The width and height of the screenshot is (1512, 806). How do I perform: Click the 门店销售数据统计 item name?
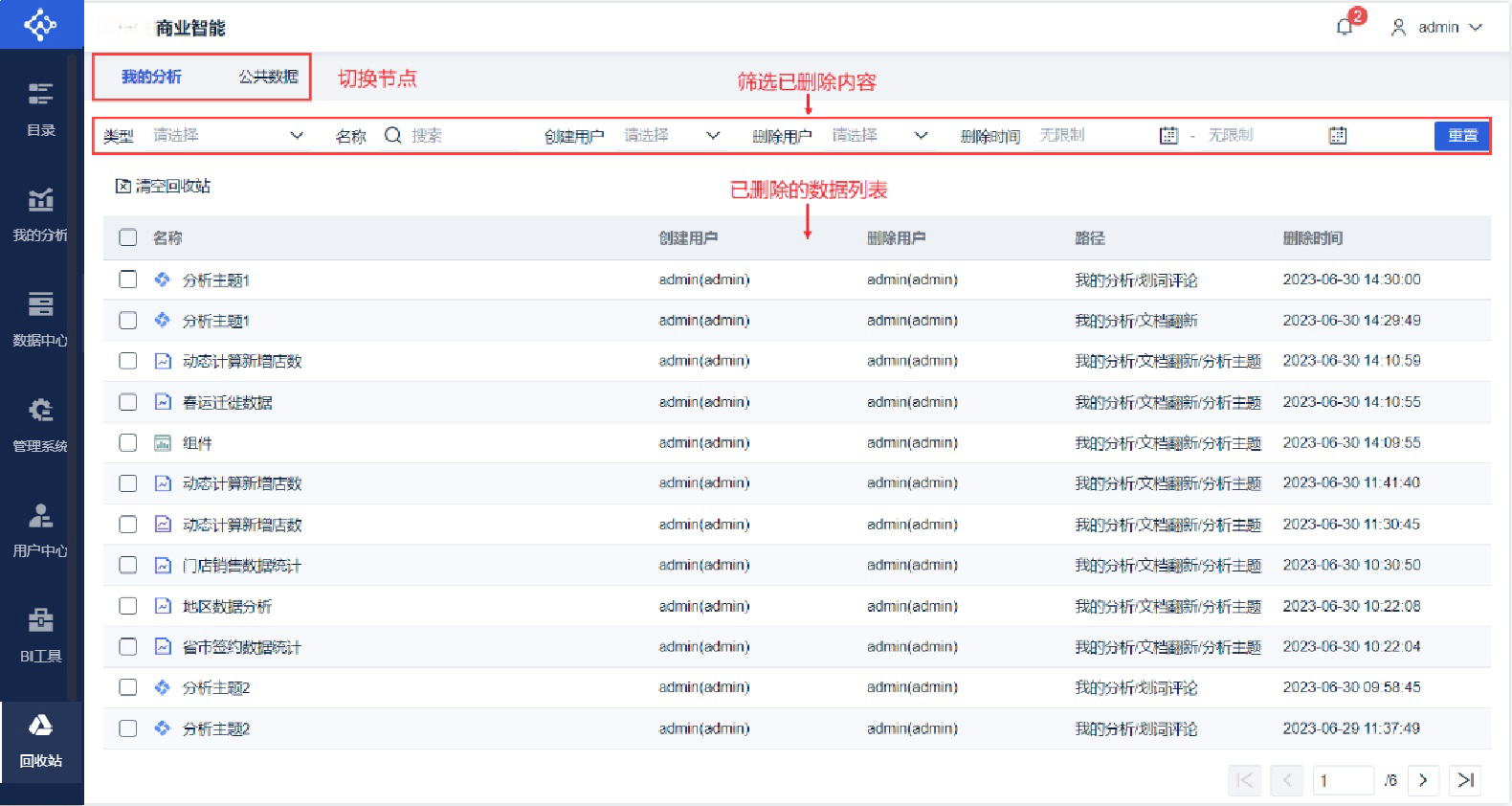(x=241, y=566)
